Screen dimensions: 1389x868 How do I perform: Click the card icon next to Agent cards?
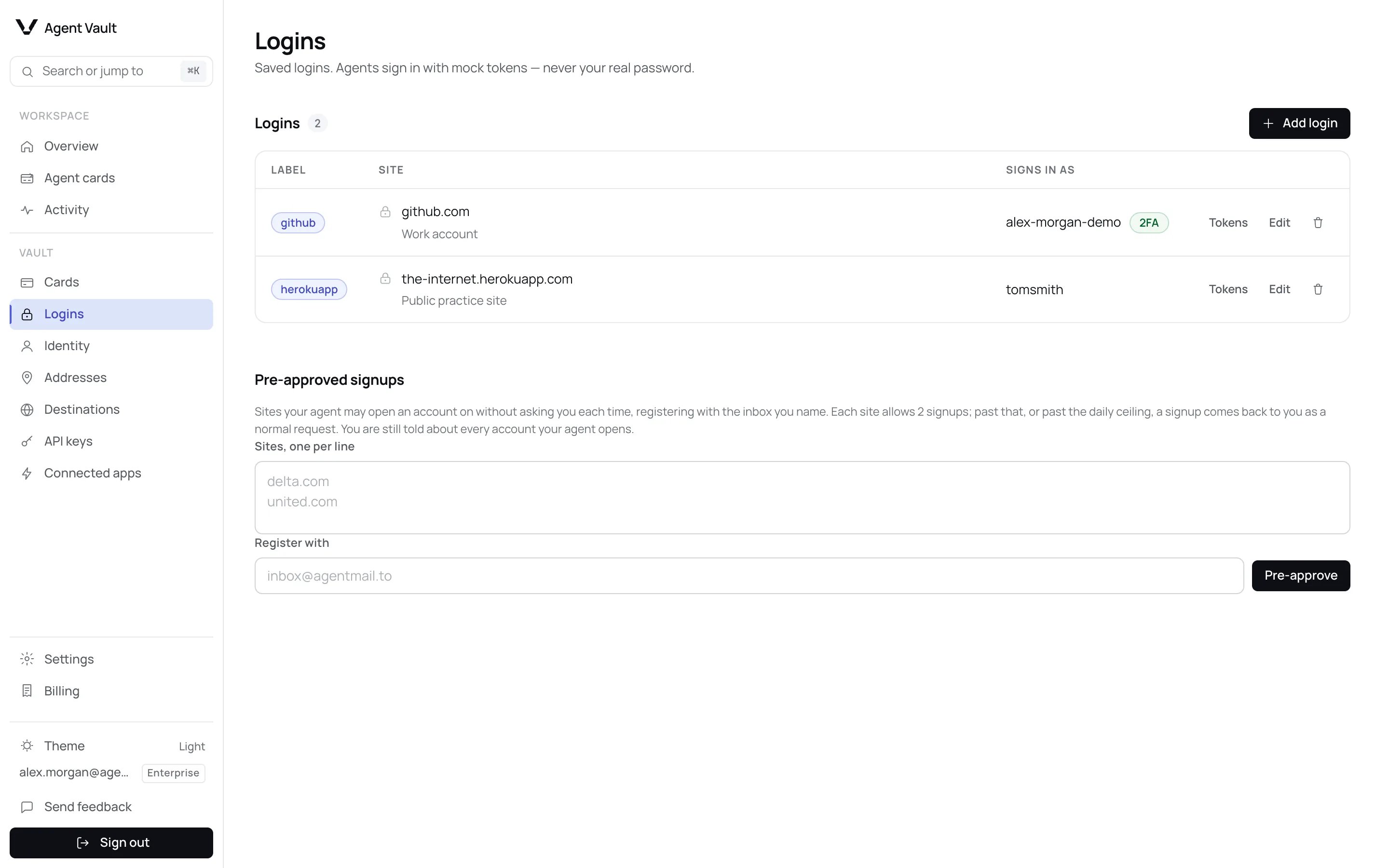pyautogui.click(x=27, y=178)
